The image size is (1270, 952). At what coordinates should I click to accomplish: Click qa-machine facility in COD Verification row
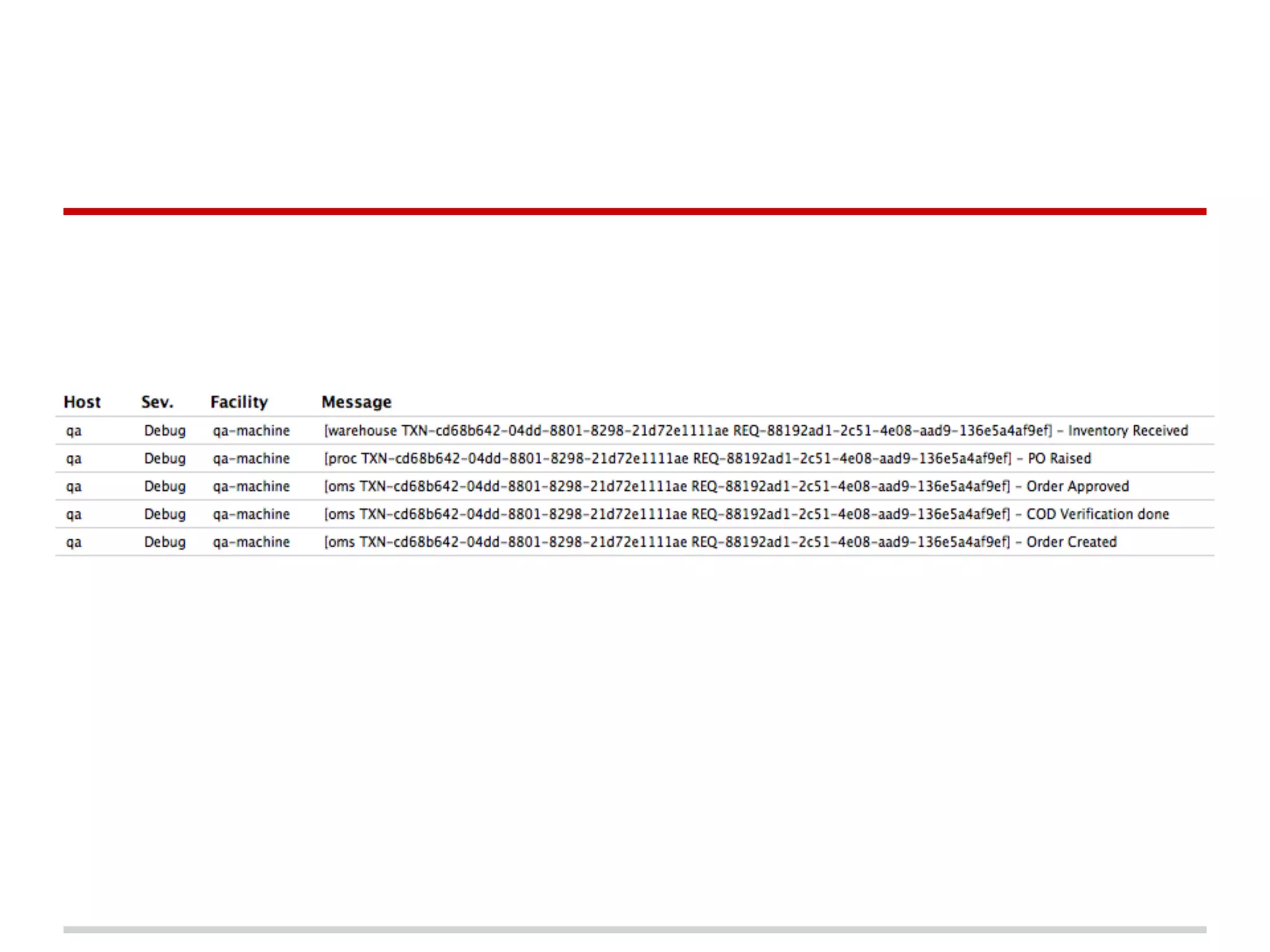(251, 515)
